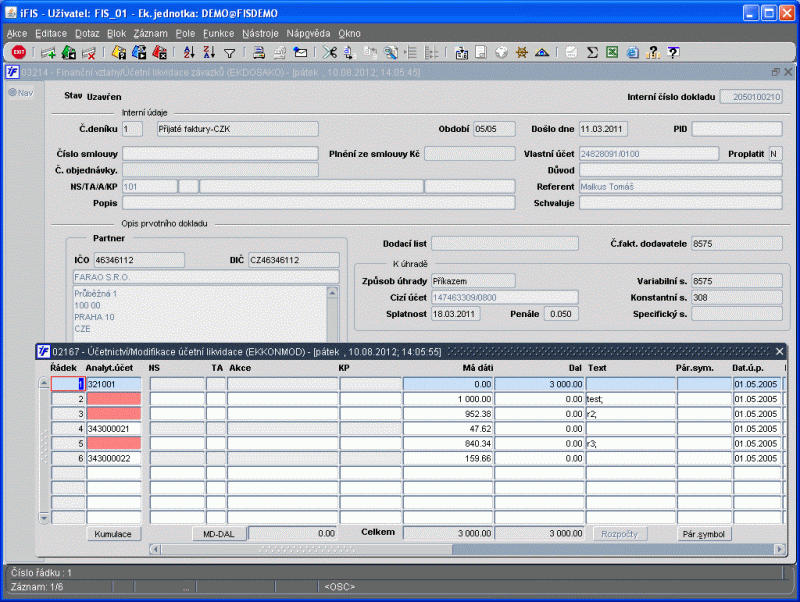Click the funnel filter toolbar icon
This screenshot has height=602, width=800.
click(229, 52)
